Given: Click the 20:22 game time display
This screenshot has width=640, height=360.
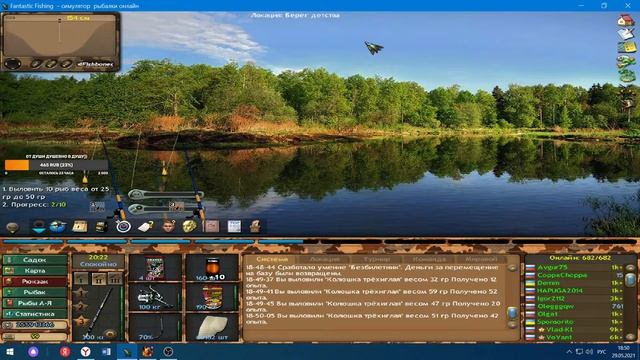Looking at the screenshot, I should 98,257.
